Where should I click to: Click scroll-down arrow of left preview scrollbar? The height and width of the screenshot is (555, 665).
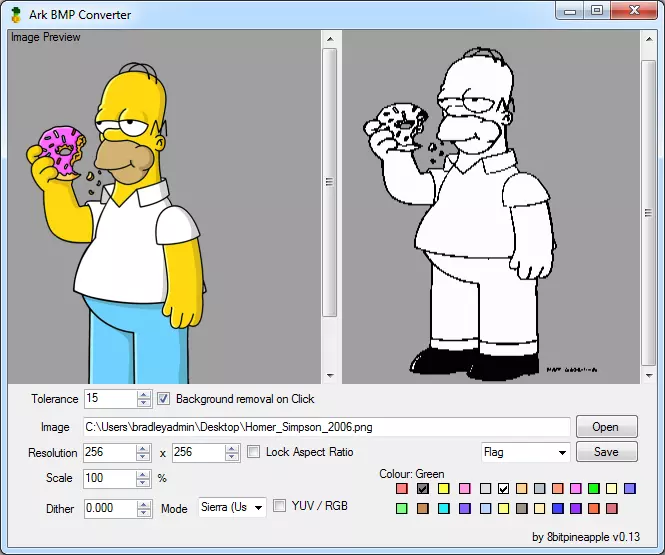[330, 376]
